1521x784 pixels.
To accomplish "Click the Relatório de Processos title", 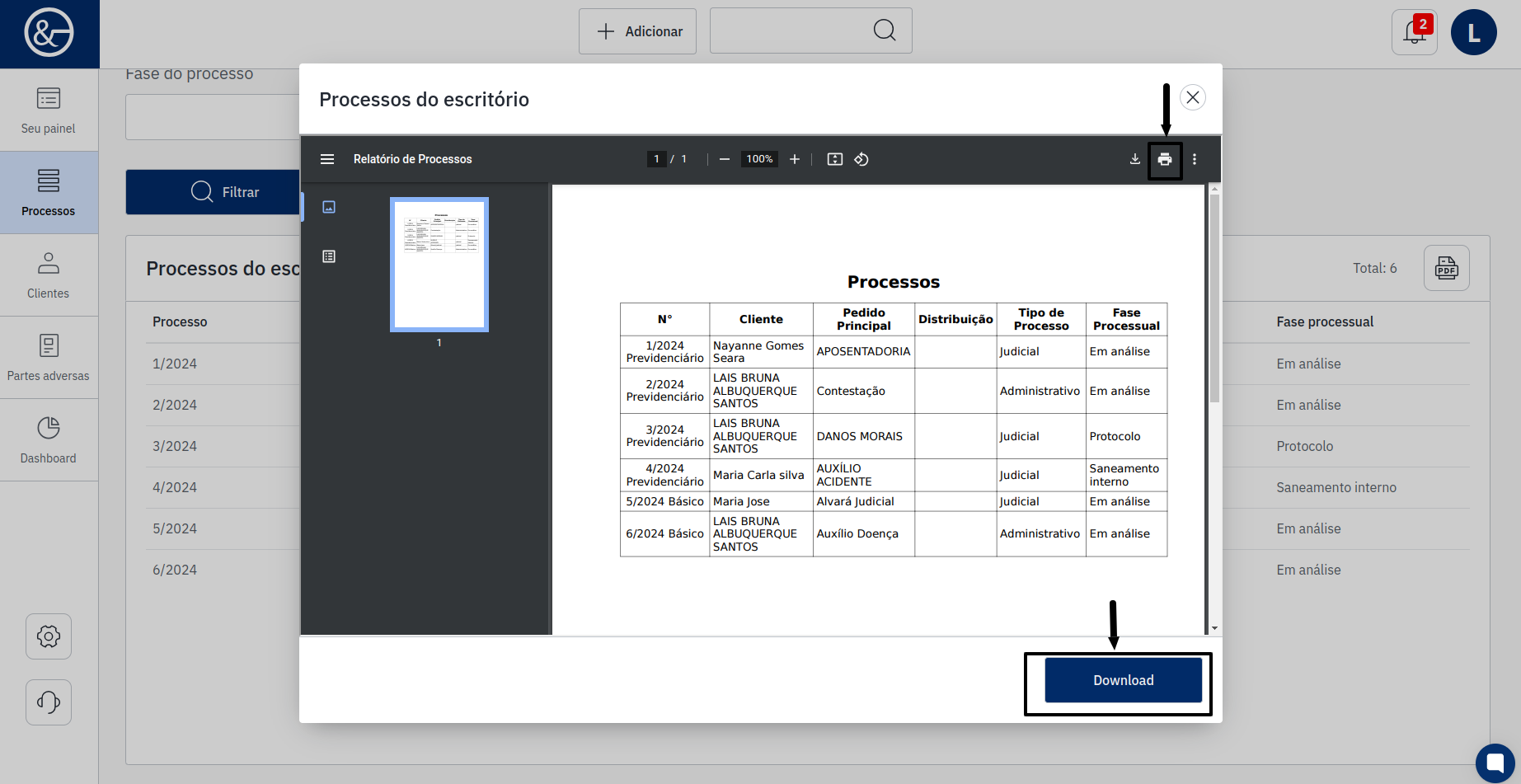I will pos(413,159).
